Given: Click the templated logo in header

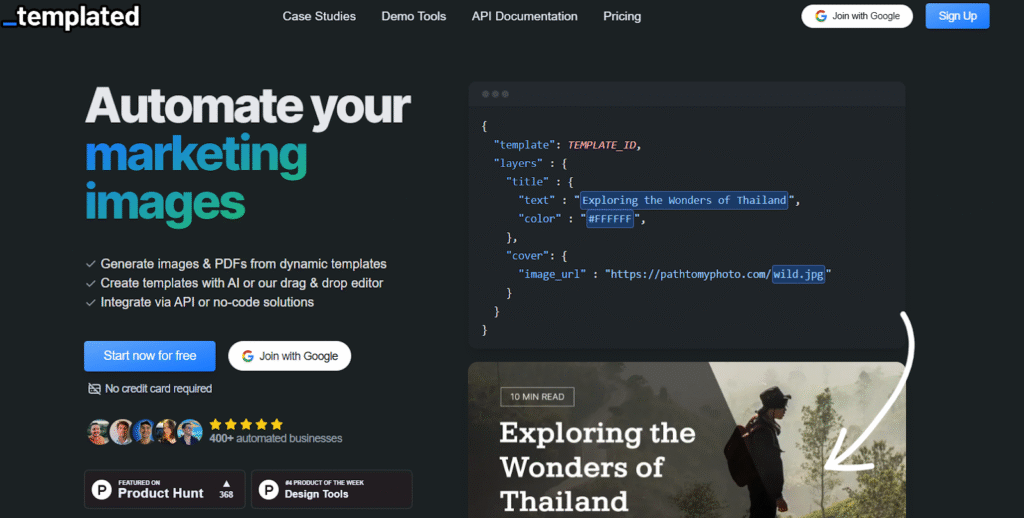Looking at the screenshot, I should tap(71, 16).
